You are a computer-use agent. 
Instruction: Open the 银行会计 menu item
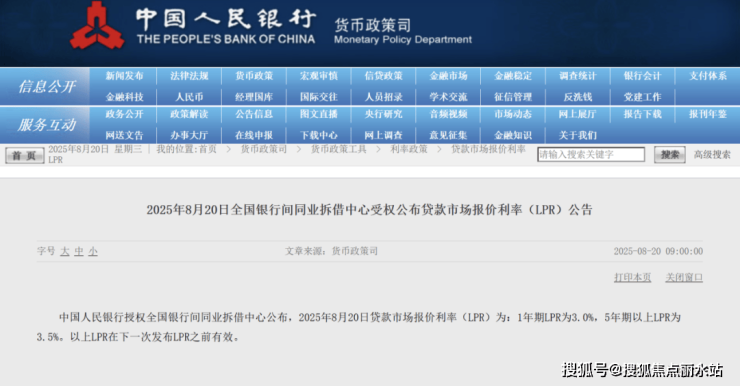642,76
